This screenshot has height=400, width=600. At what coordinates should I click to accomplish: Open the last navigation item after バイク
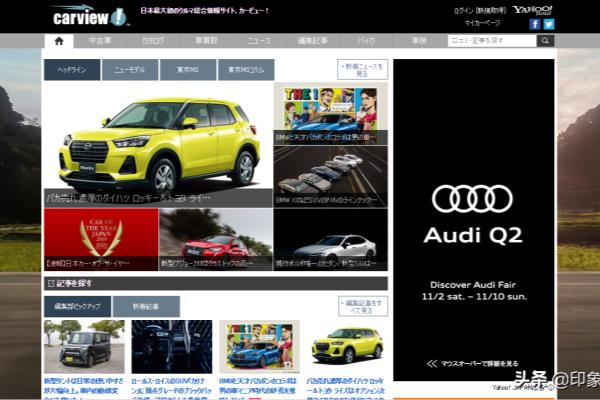(x=419, y=41)
